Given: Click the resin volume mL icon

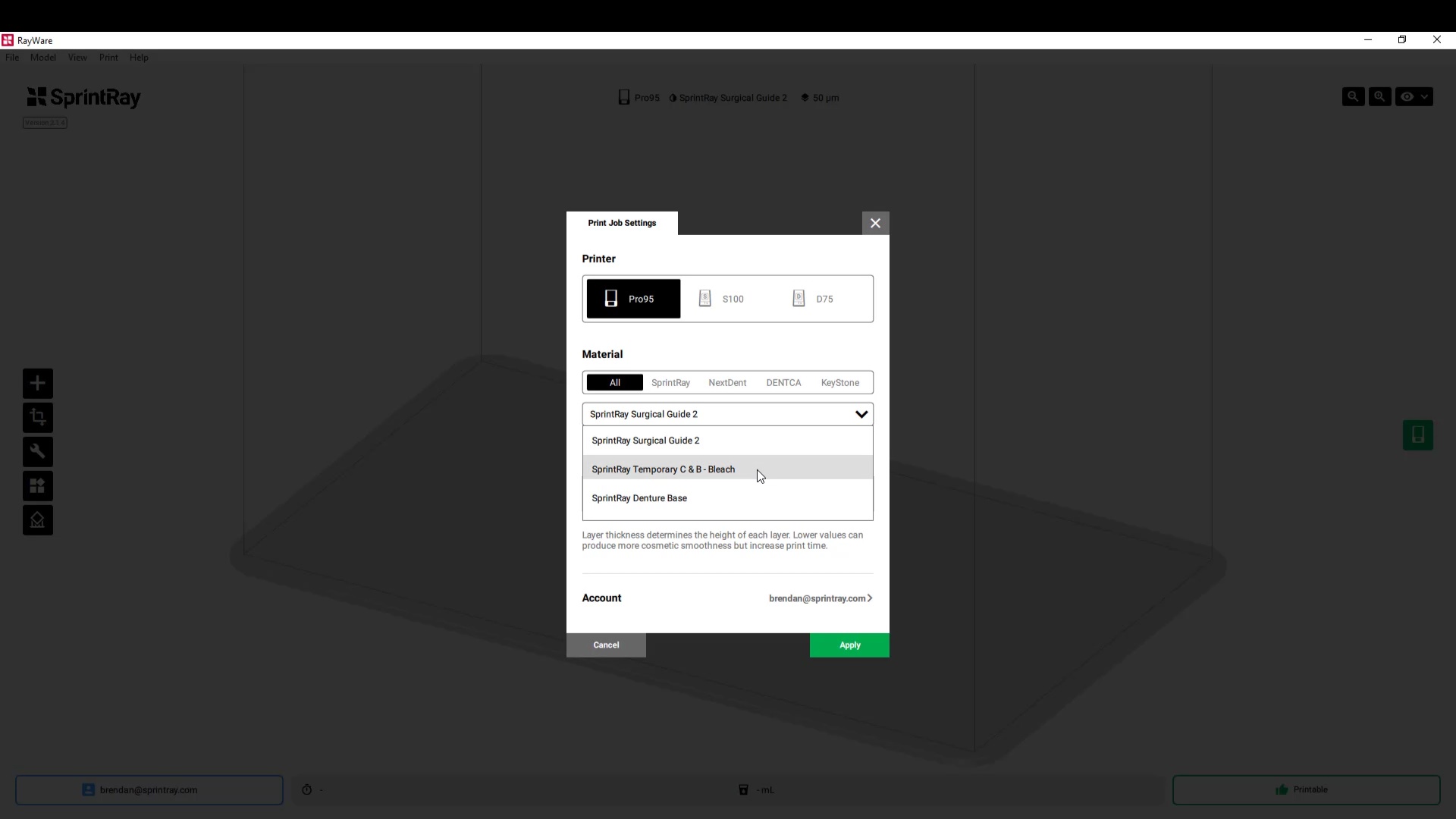Looking at the screenshot, I should coord(743,789).
